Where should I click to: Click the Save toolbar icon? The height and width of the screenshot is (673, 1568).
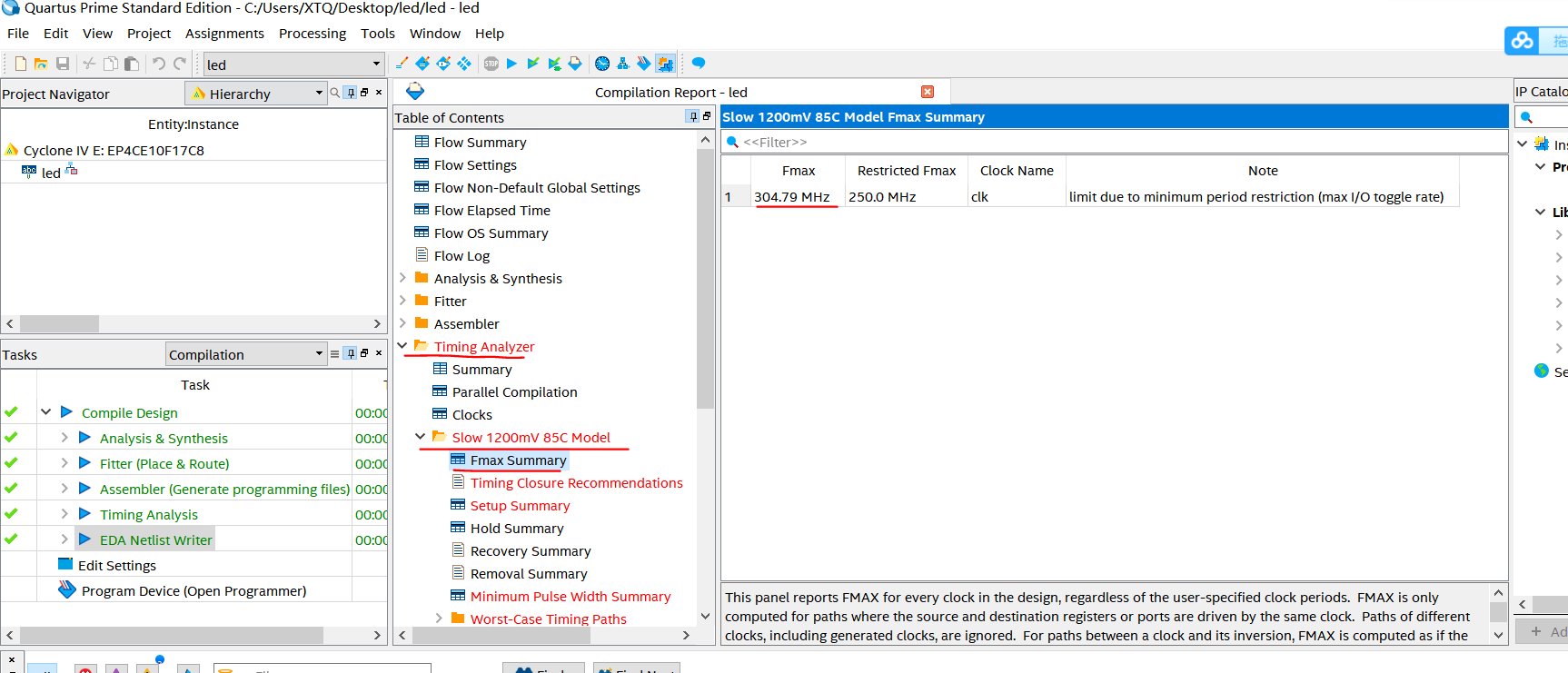coord(63,64)
